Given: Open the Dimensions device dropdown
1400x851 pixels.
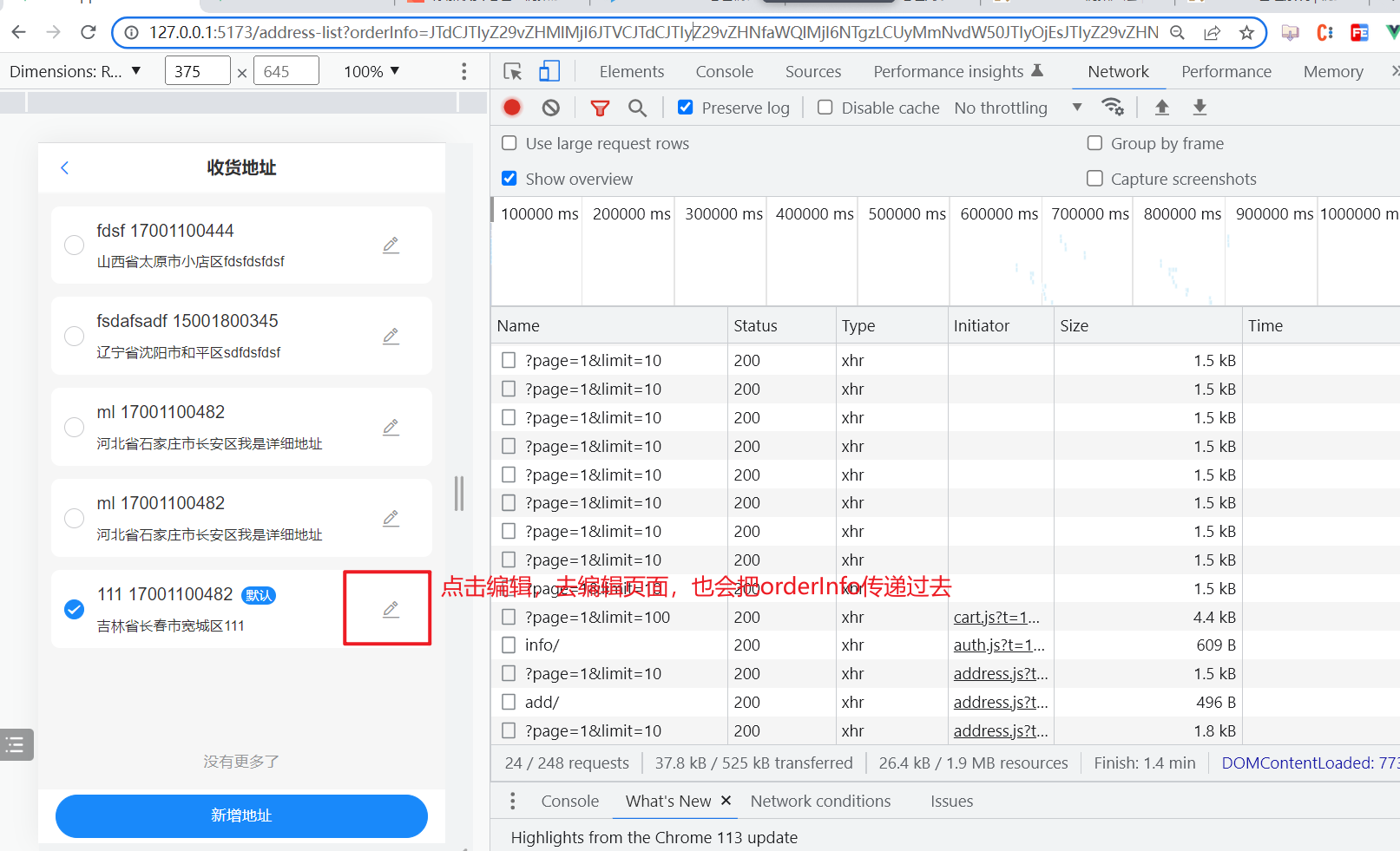Looking at the screenshot, I should click(x=76, y=71).
